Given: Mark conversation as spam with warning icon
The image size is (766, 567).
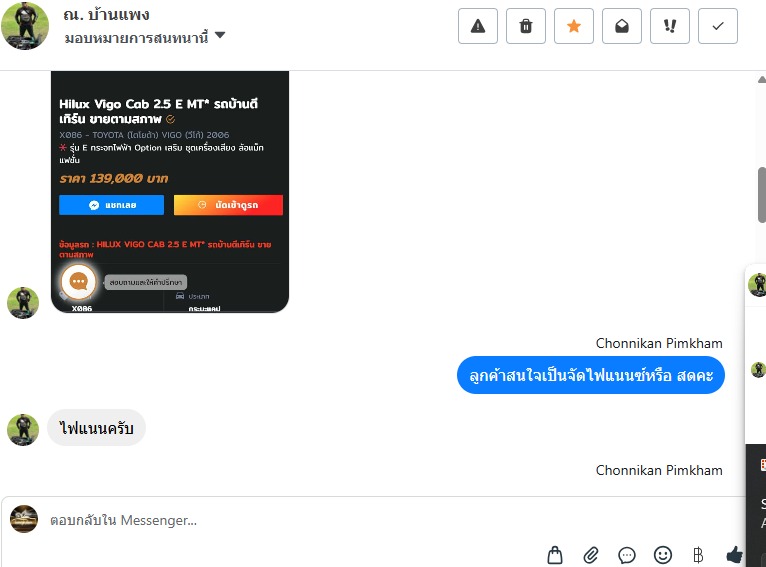Looking at the screenshot, I should [478, 26].
